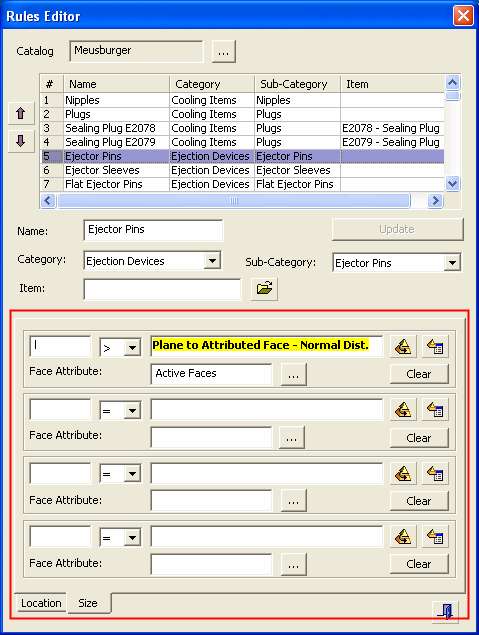Open the first rule's operator dropdown showing >
Screen dimensions: 479x635
132,347
